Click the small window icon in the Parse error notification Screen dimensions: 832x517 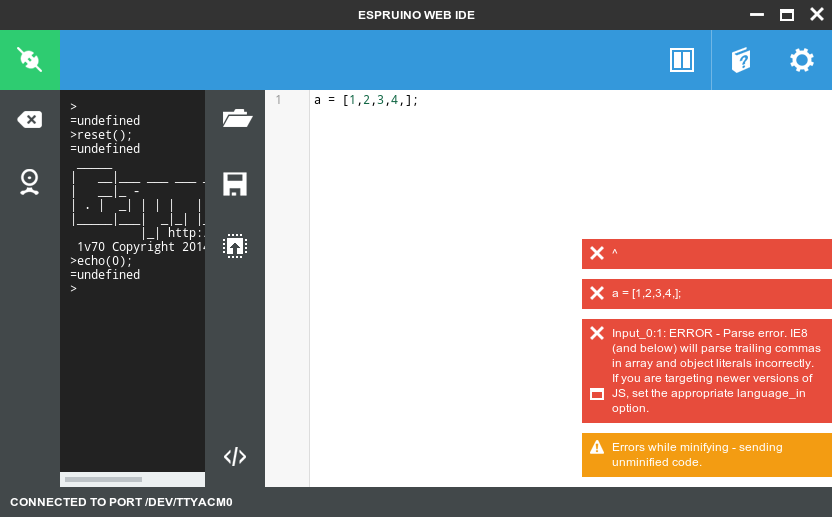(x=597, y=394)
